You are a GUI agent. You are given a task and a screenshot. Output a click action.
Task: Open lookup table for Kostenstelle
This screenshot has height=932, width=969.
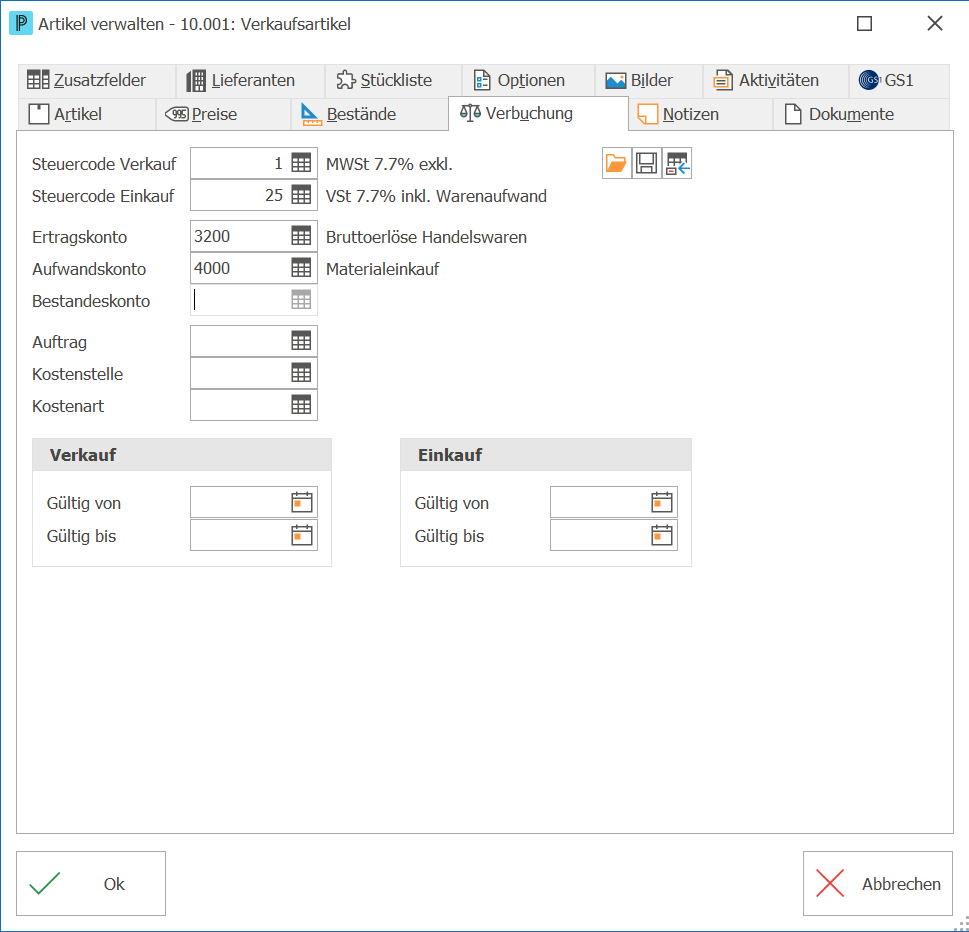pyautogui.click(x=301, y=373)
